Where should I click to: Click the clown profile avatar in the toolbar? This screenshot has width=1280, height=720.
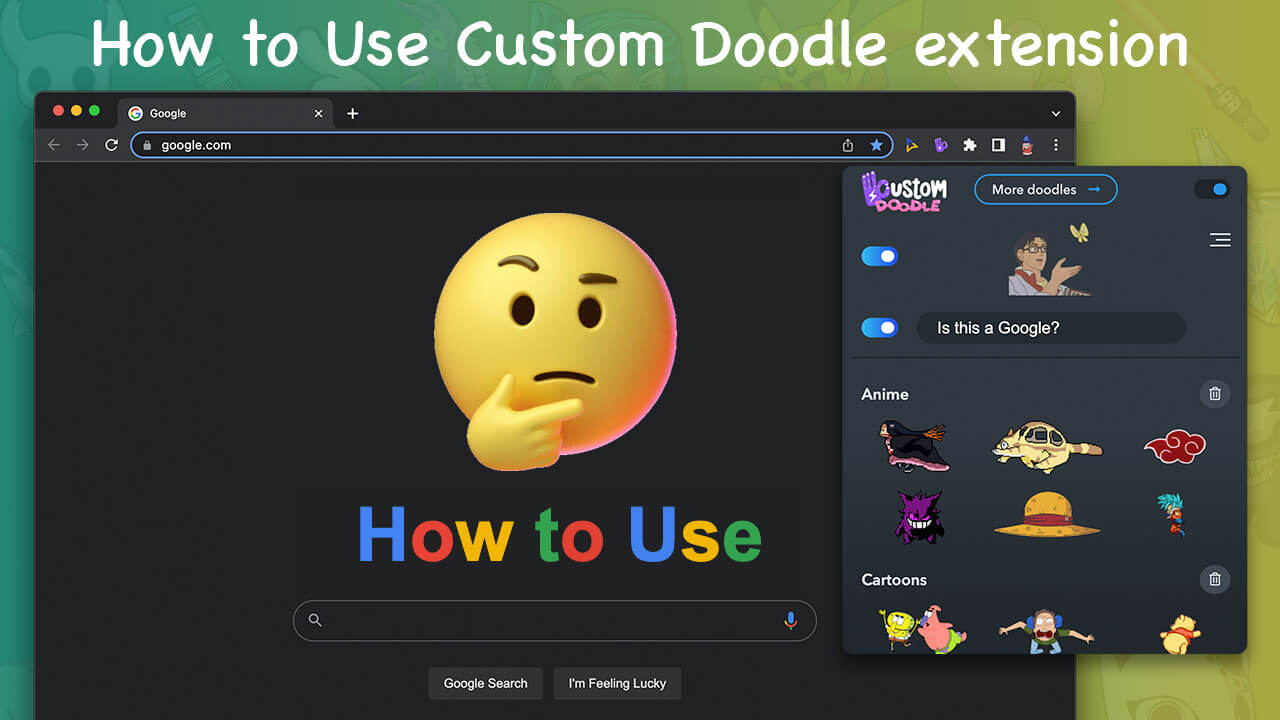1027,145
